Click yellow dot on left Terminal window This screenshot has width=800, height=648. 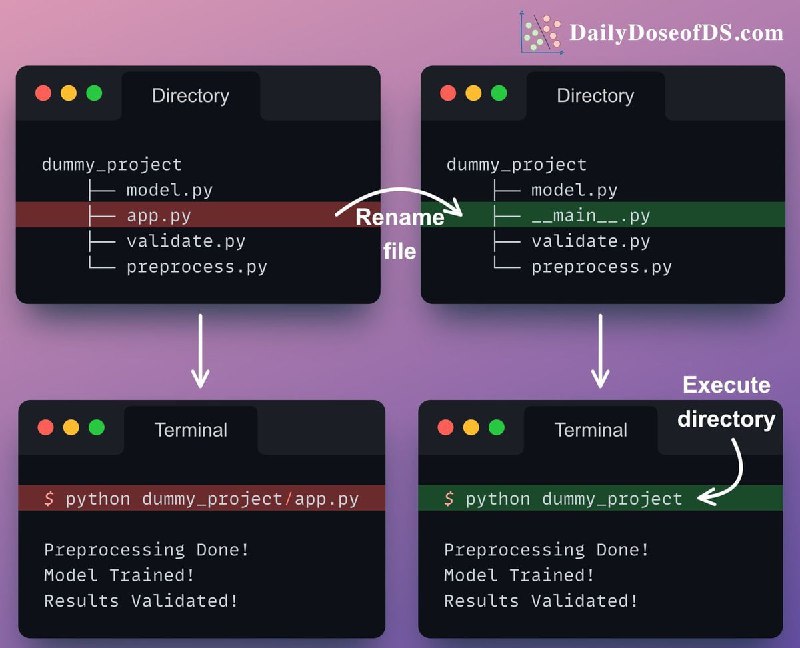pyautogui.click(x=71, y=427)
